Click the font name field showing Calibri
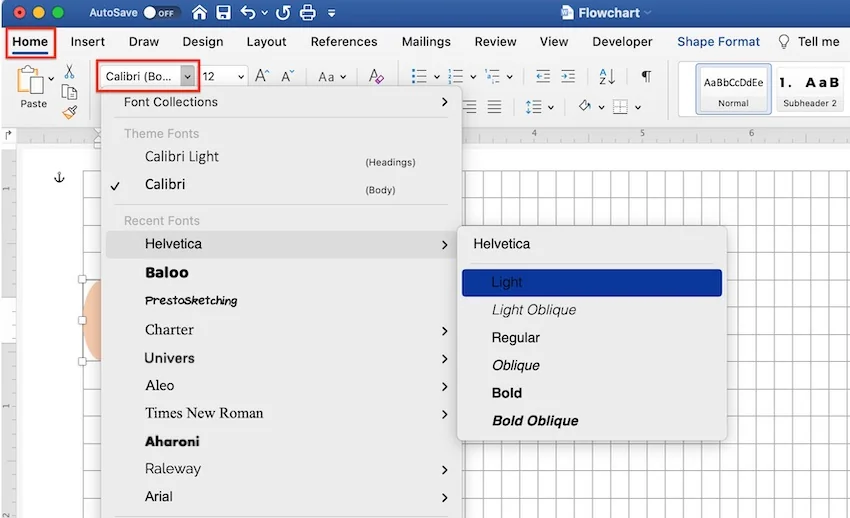Viewport: 850px width, 518px height. pos(141,76)
